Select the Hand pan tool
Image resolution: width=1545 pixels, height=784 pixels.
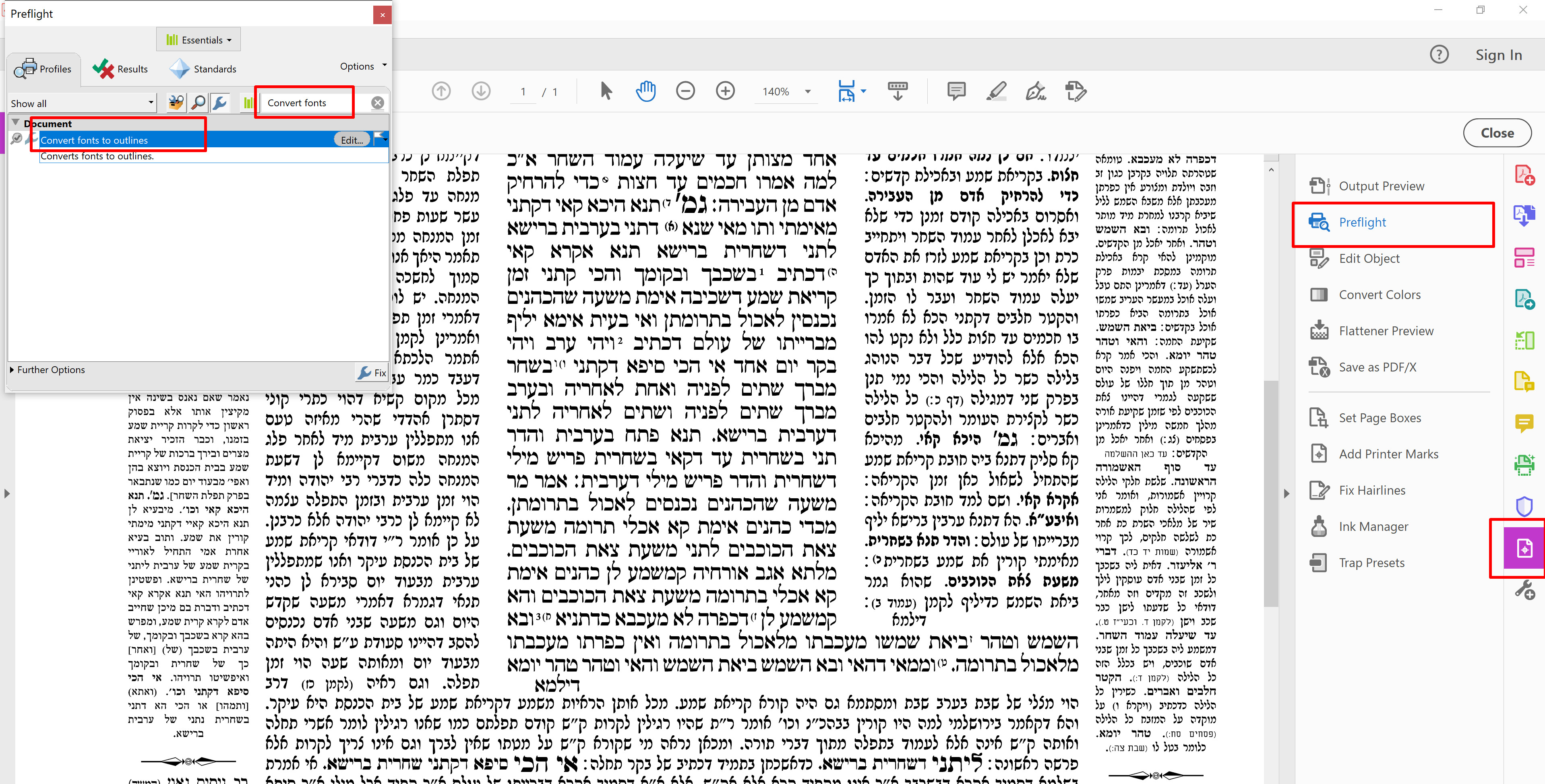[x=645, y=92]
